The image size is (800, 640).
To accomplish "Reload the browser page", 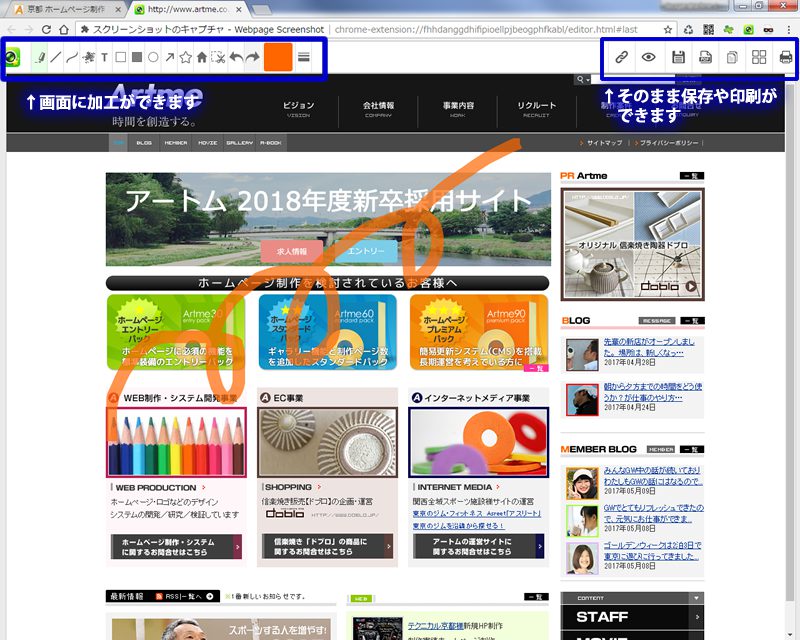I will (46, 30).
